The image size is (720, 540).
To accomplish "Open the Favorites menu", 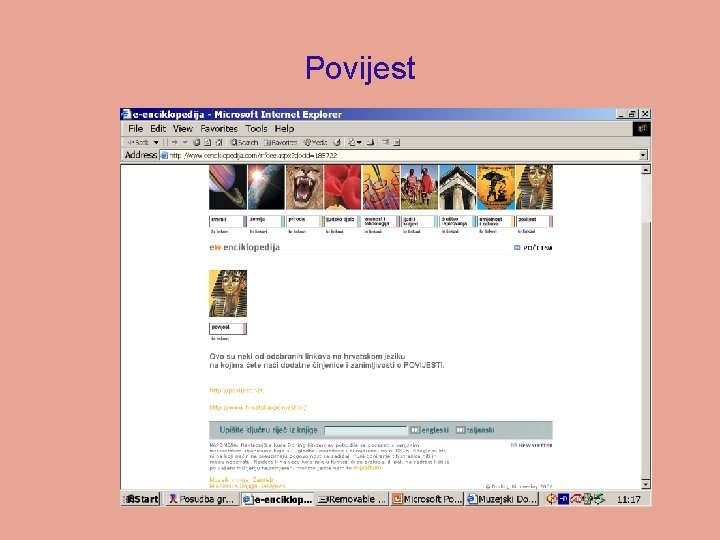I will click(219, 129).
